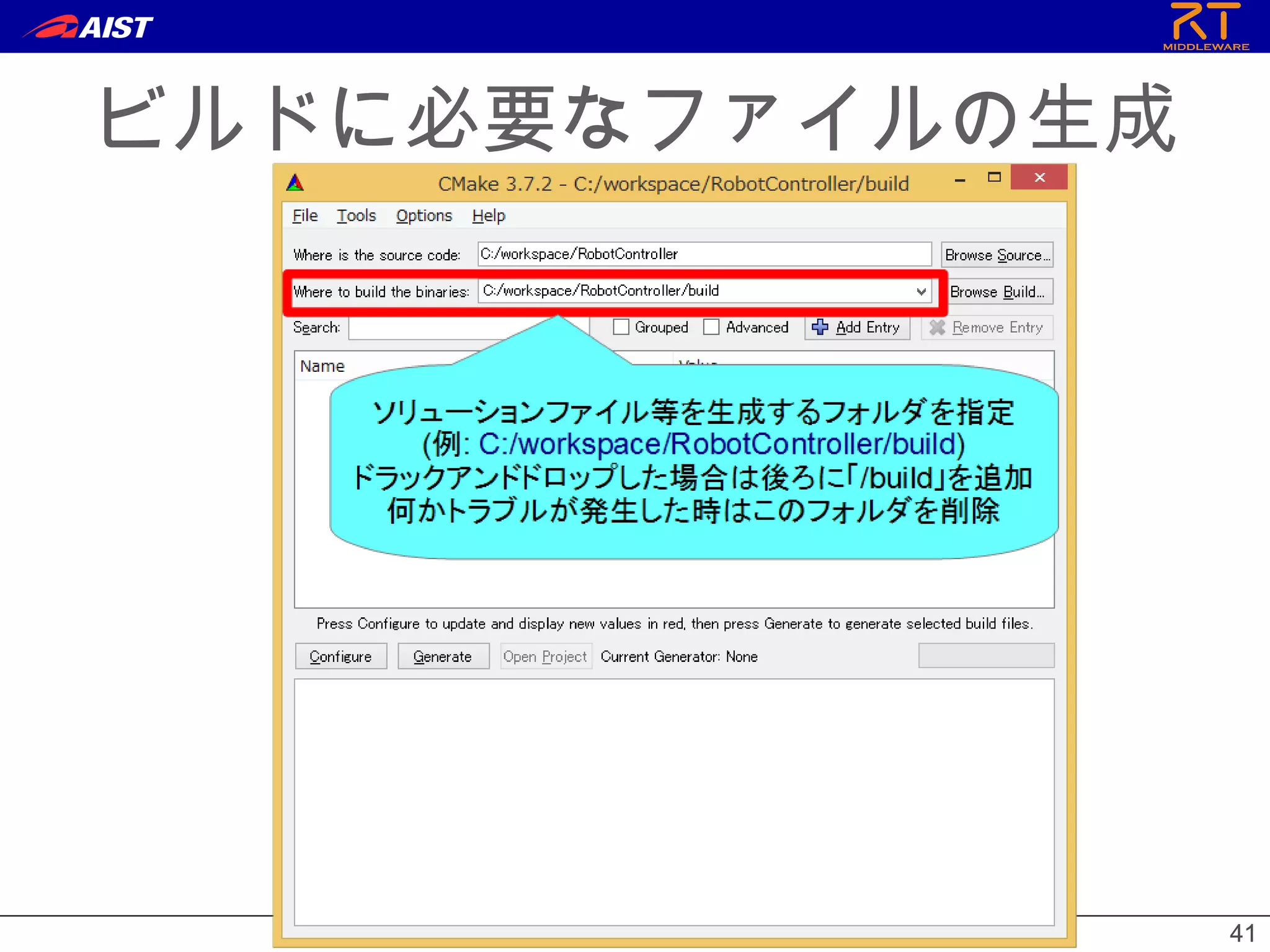Viewport: 1270px width, 952px height.
Task: Click the source code path field
Action: pyautogui.click(x=704, y=254)
